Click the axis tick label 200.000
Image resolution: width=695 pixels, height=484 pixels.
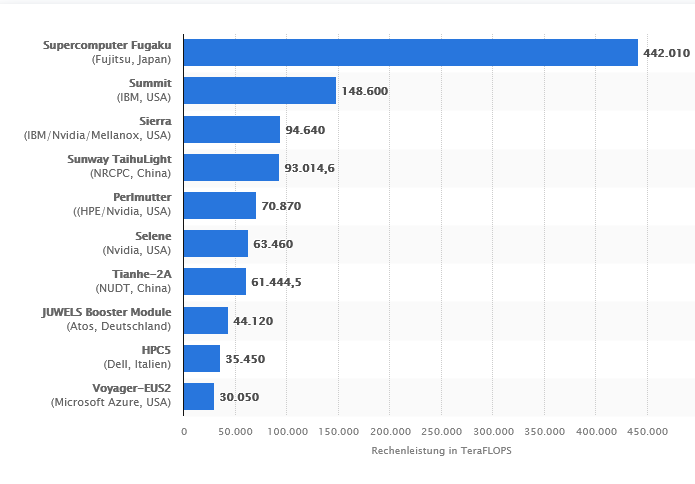pos(390,432)
